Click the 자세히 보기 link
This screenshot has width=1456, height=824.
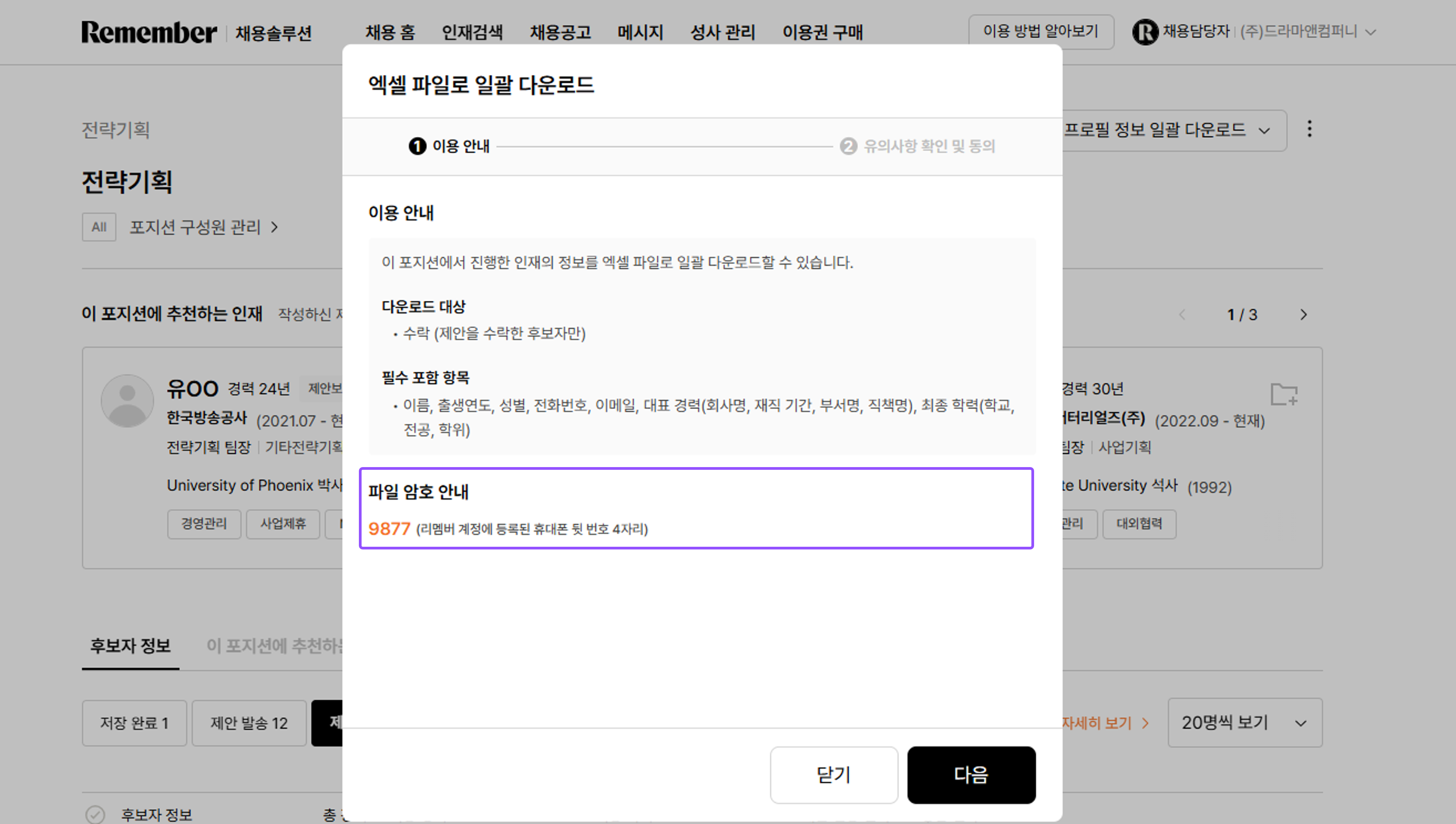(x=1098, y=723)
